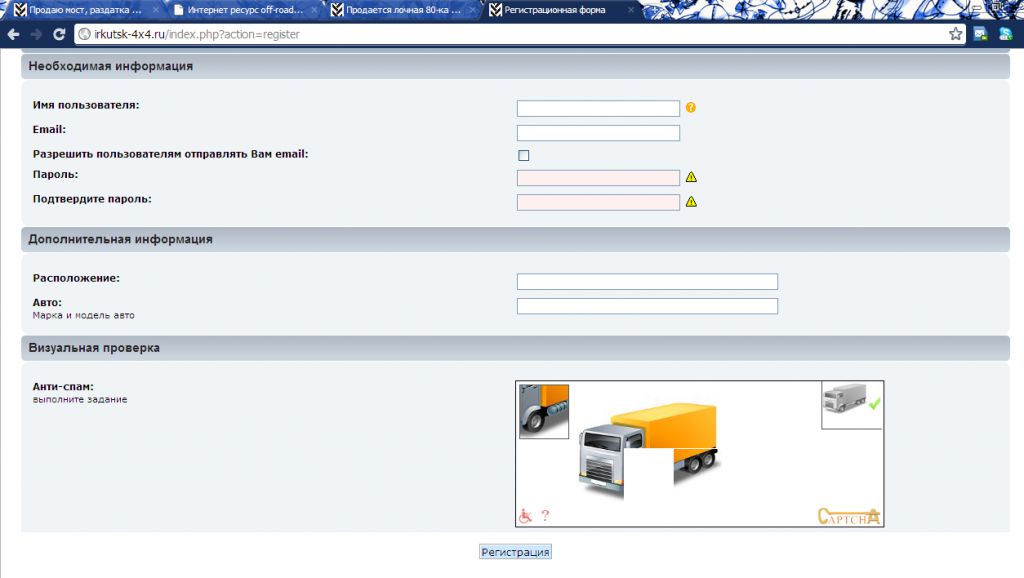Image resolution: width=1024 pixels, height=578 pixels.
Task: Focus the Имя пользователя input field
Action: coord(598,109)
